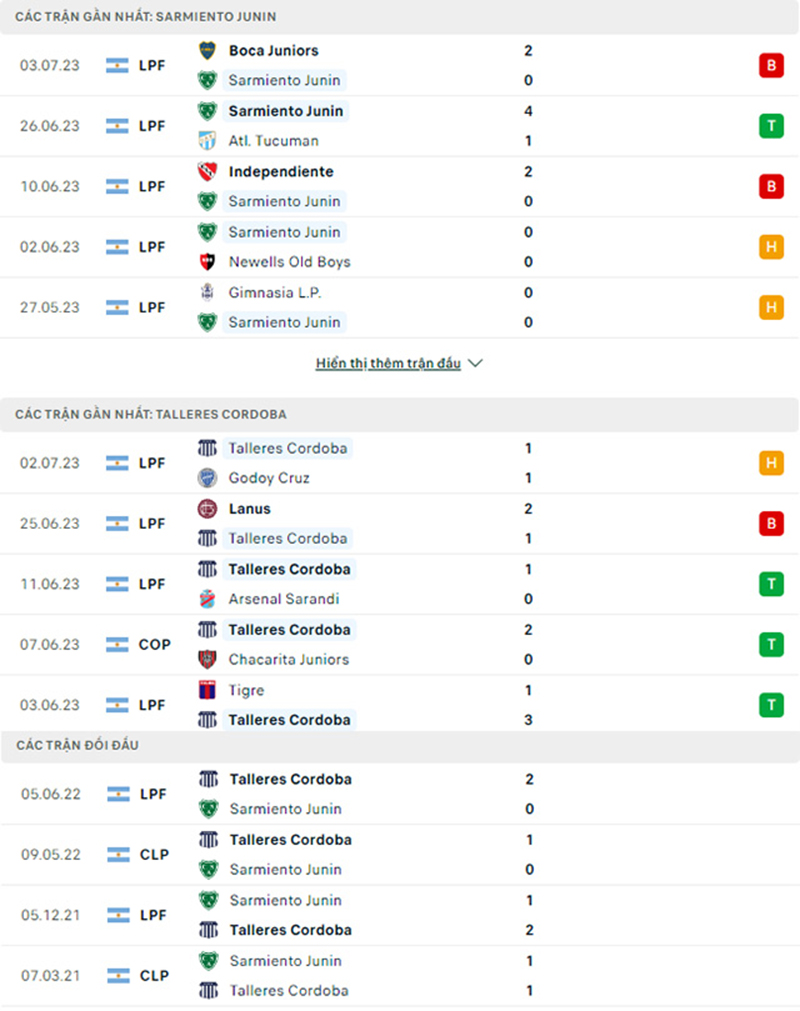This screenshot has width=800, height=1011.
Task: Click the Independiente club crest
Action: point(207,172)
